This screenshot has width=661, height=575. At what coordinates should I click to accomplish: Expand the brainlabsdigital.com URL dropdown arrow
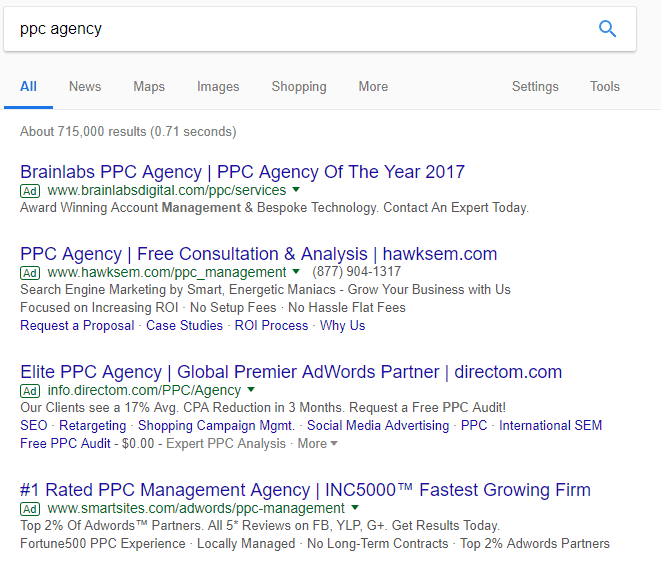tap(296, 190)
